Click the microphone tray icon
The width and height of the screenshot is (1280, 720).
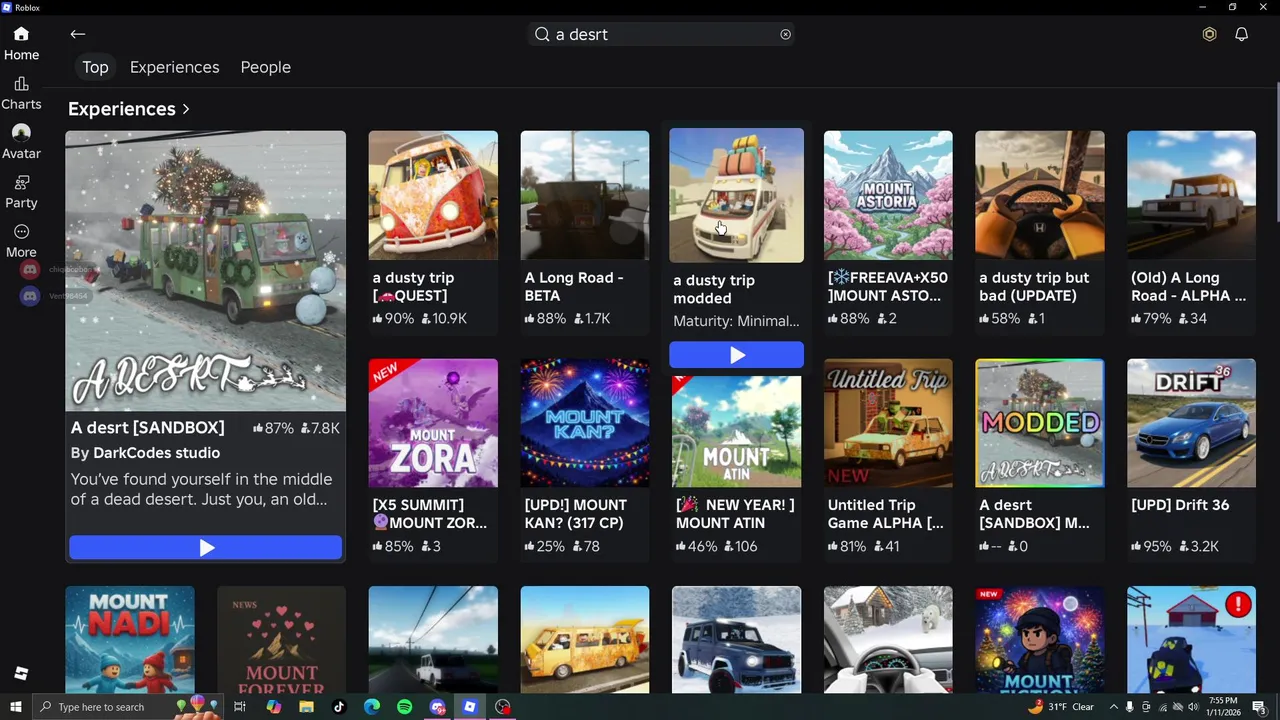[1129, 707]
